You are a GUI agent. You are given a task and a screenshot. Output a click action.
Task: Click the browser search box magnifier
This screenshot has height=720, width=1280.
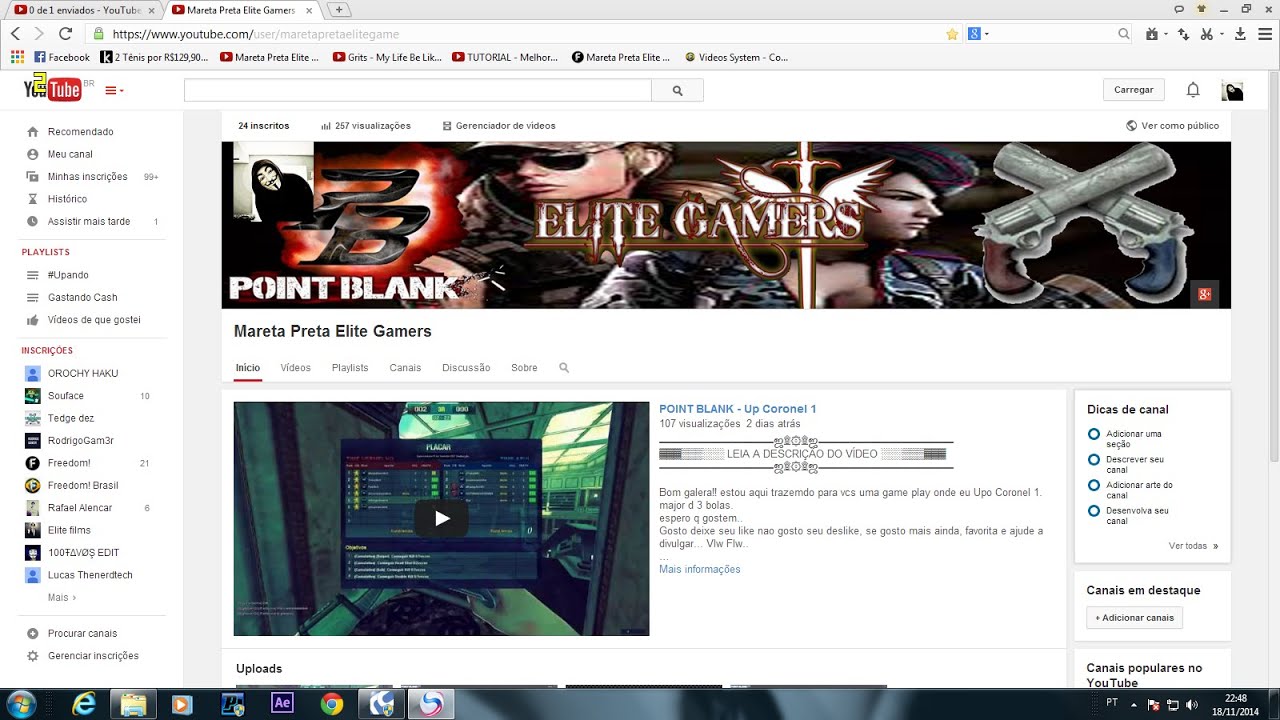1124,34
